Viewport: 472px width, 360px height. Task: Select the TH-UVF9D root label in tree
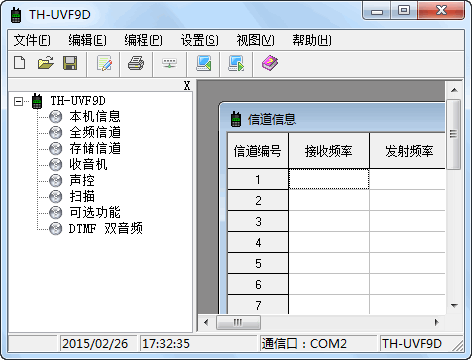(78, 101)
